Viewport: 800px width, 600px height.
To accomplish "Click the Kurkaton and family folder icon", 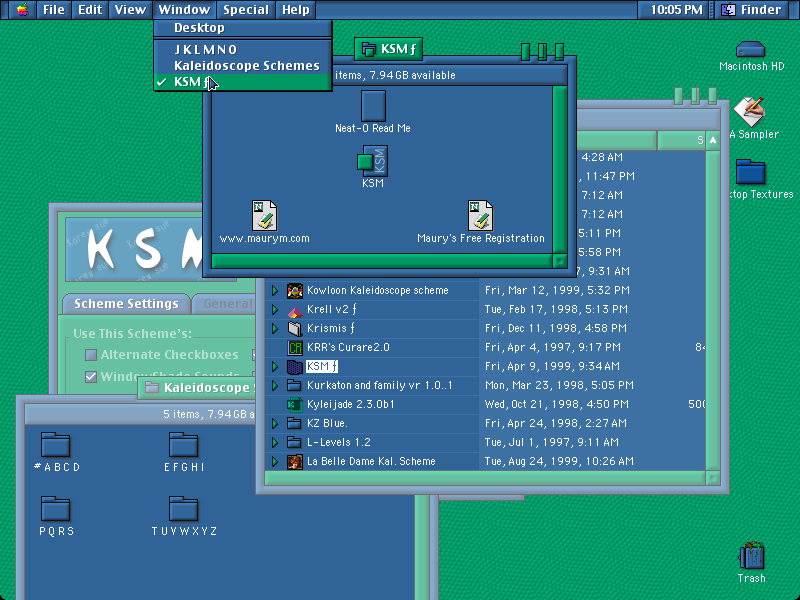I will [x=295, y=385].
